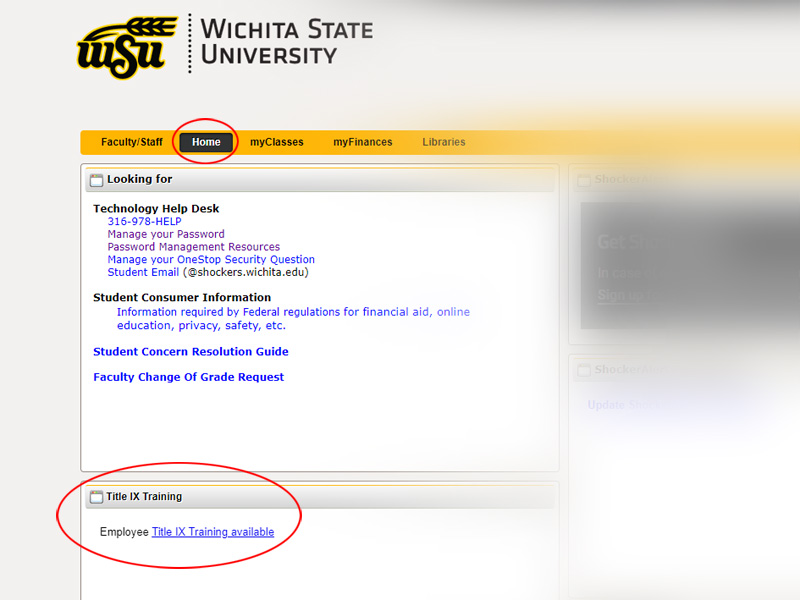Open the Student Email link

coord(143,272)
